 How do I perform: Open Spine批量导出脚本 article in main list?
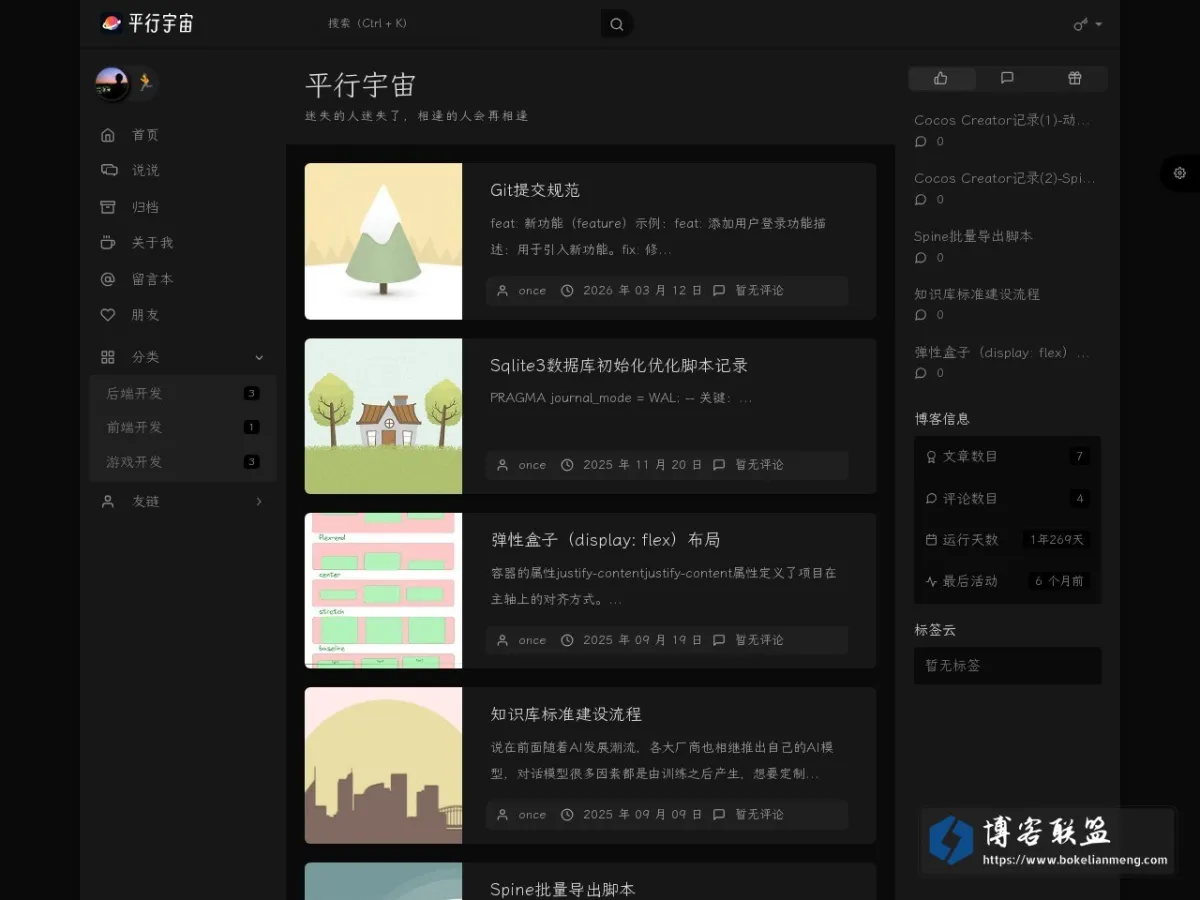pos(563,889)
